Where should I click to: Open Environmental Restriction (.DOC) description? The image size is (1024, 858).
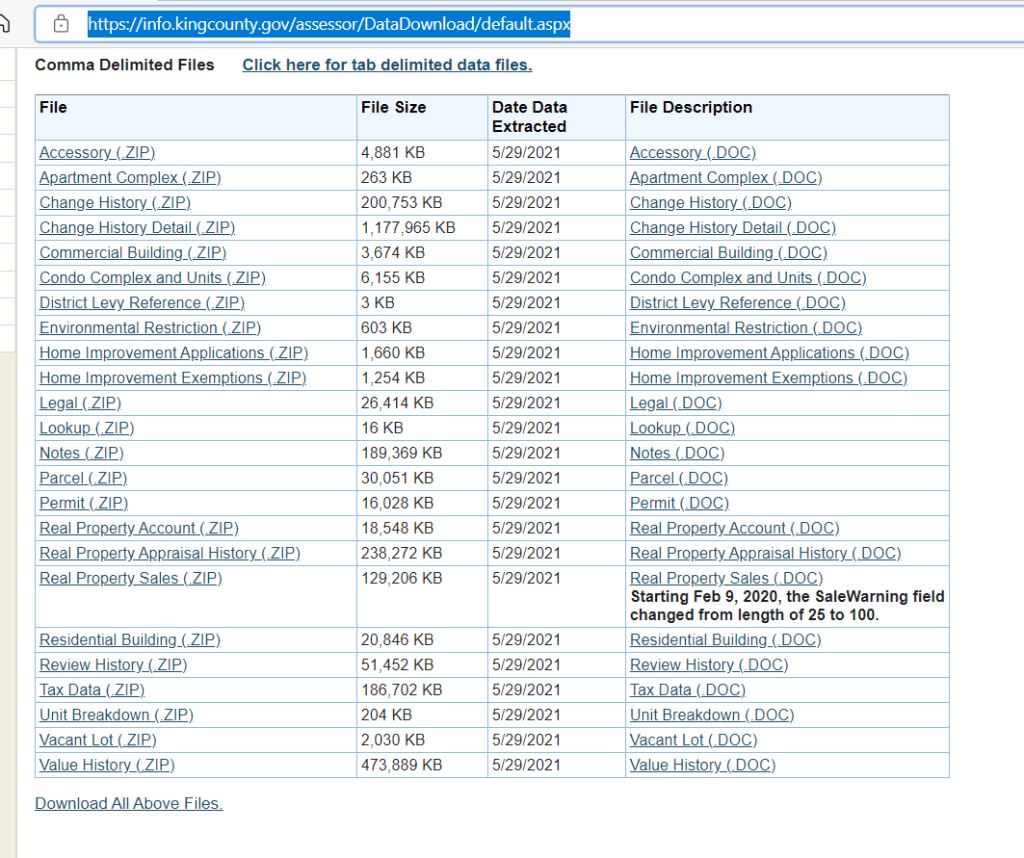pos(745,328)
